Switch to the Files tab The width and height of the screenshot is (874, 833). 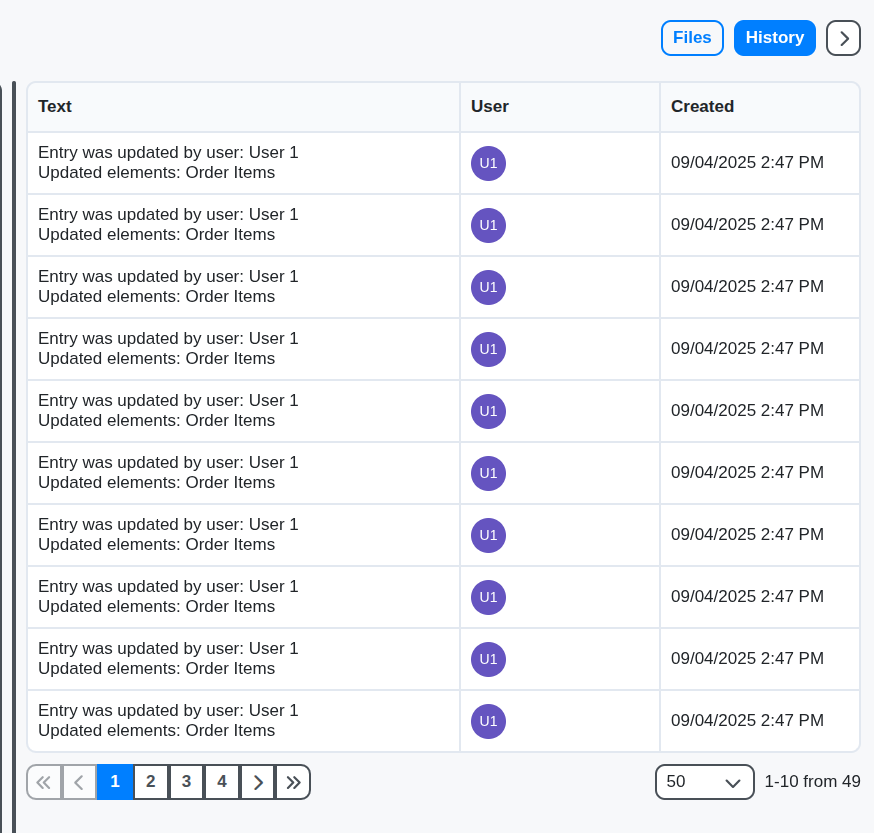[692, 38]
